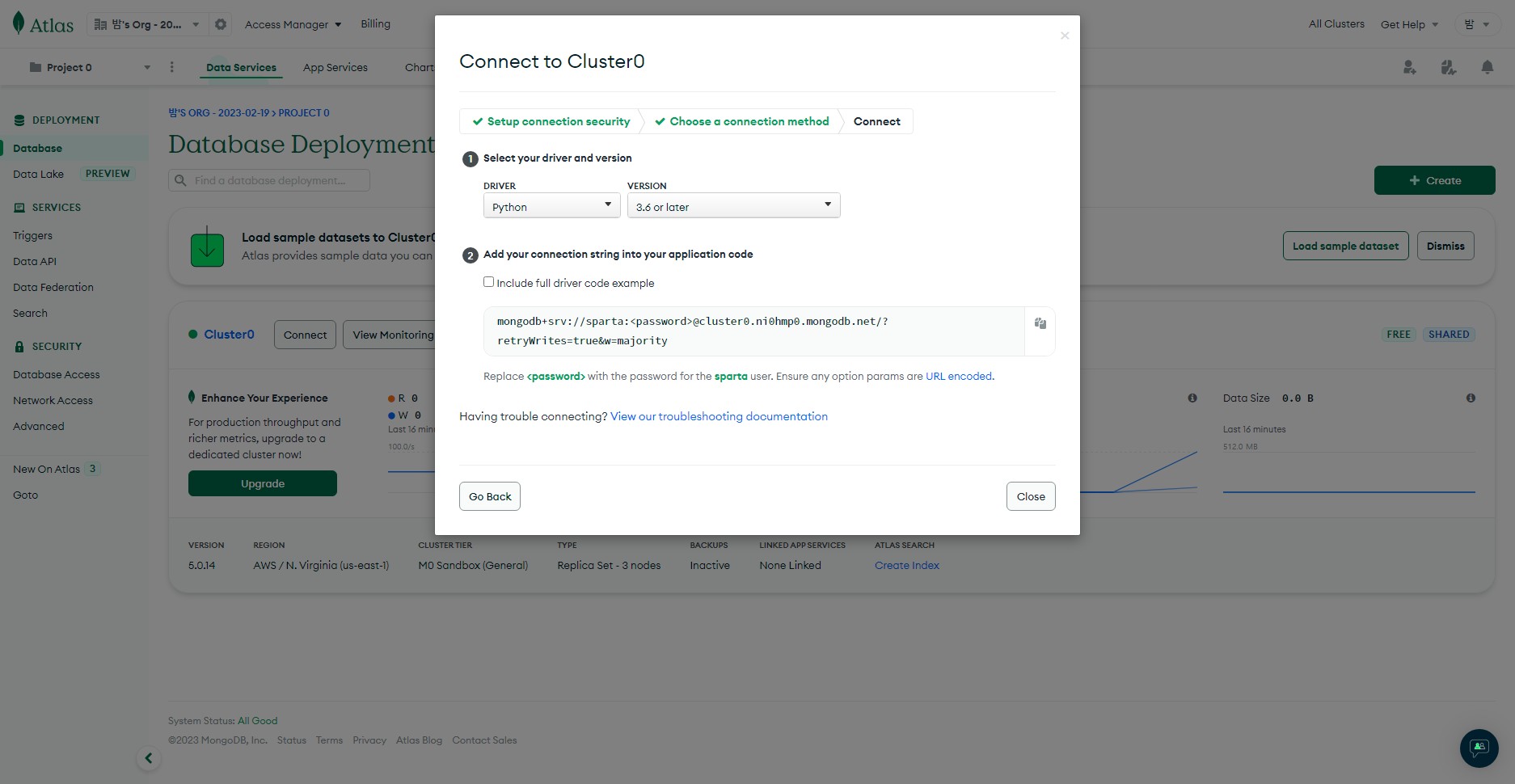Screen dimensions: 1515x784
Task: Dismiss the sample dataset banner
Action: pyautogui.click(x=1445, y=246)
